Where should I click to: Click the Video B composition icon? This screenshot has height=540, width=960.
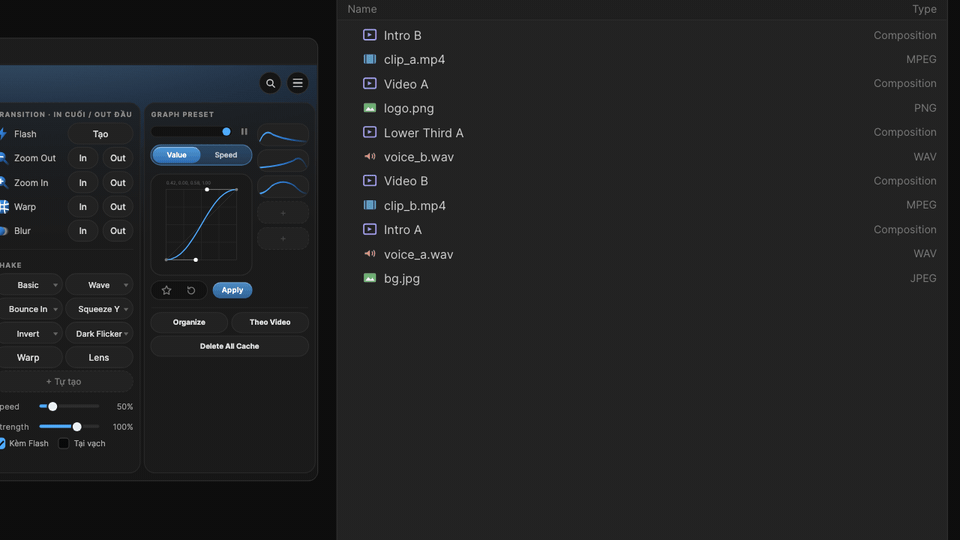point(369,181)
